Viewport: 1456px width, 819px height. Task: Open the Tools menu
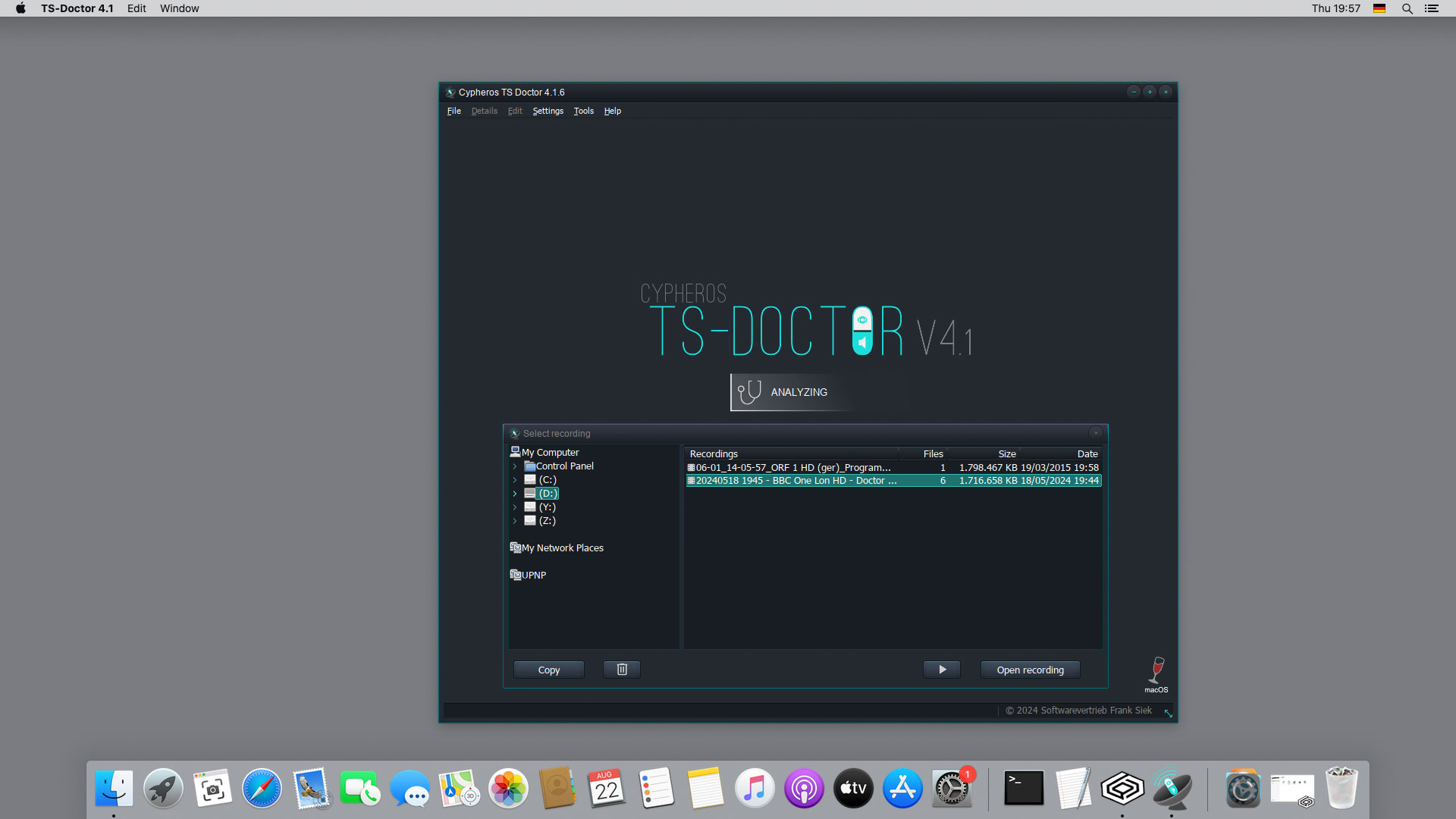(583, 111)
